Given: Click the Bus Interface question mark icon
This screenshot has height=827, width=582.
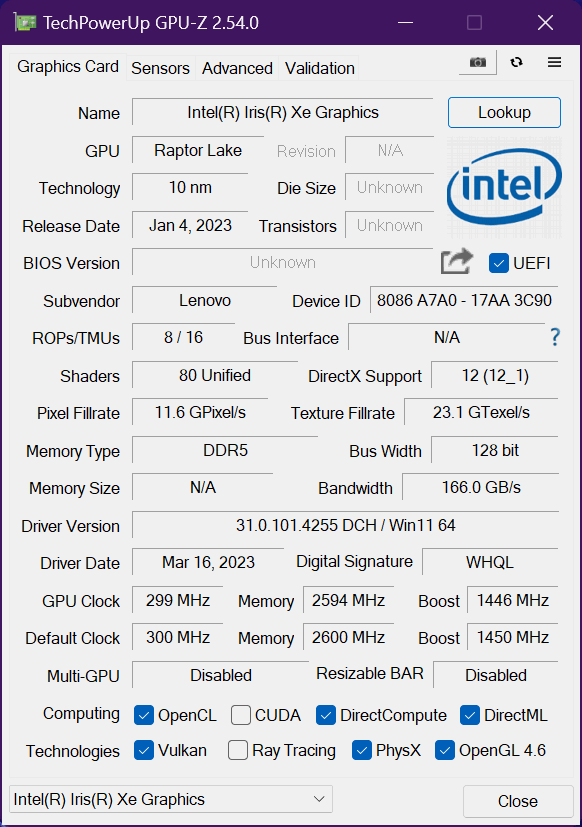Looking at the screenshot, I should tap(555, 336).
